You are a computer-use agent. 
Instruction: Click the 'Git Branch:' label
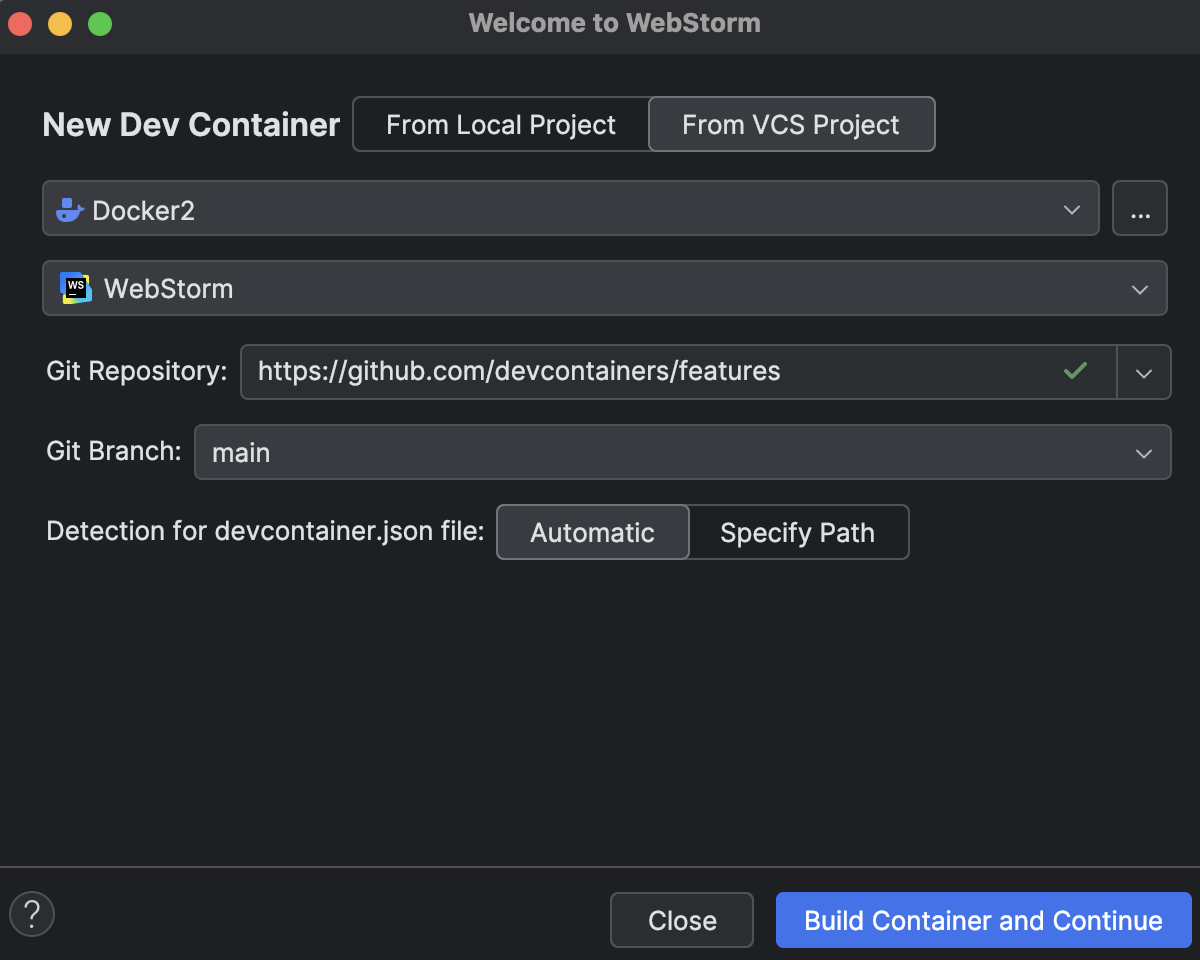pos(114,451)
